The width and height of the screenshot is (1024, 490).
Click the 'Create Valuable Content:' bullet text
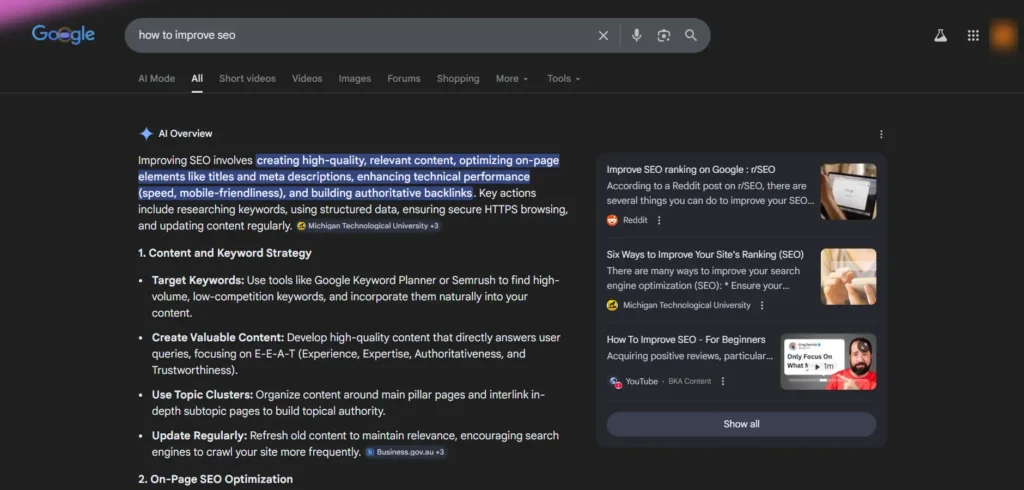click(x=218, y=338)
